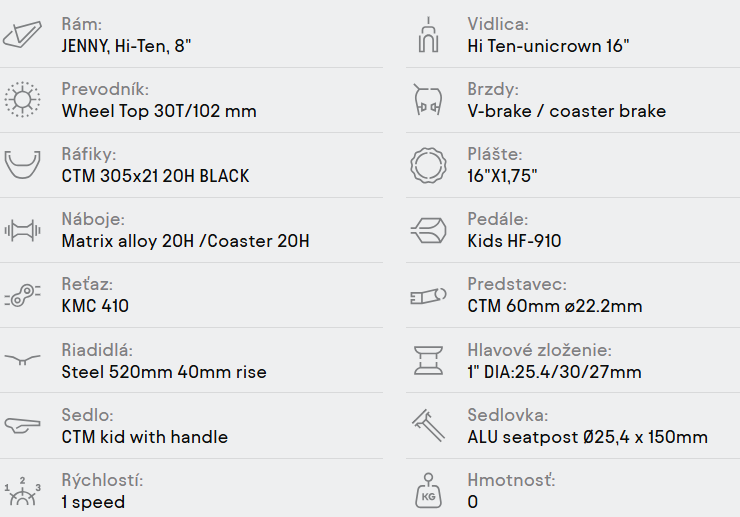Screen dimensions: 740x517
Task: Click the headset icon beside Hlavové zloženie
Action: (427, 360)
